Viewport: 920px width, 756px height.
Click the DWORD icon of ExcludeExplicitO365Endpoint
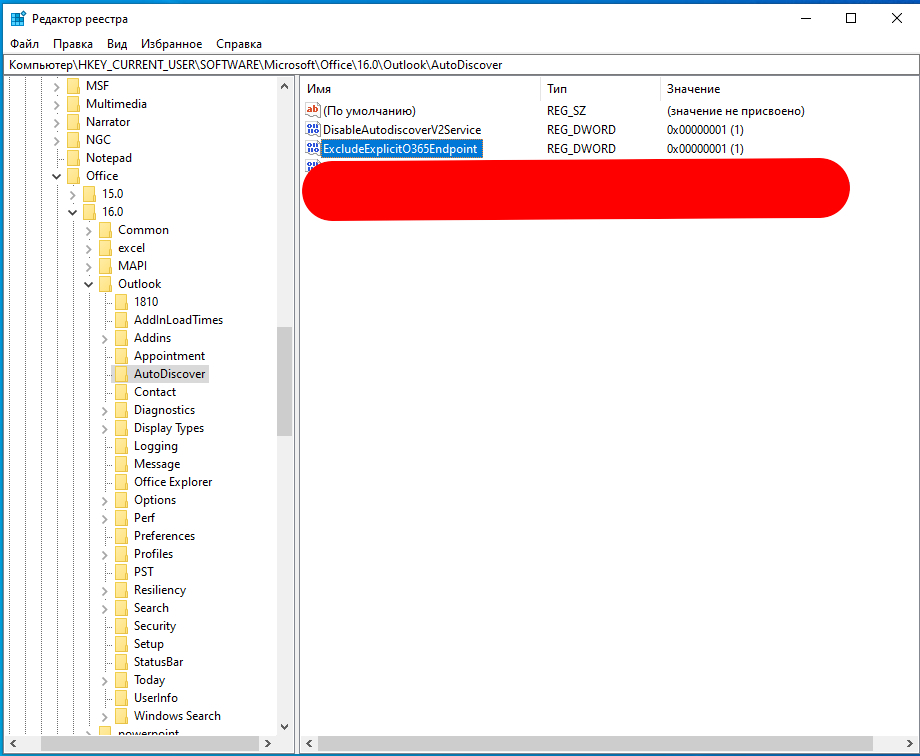[313, 148]
